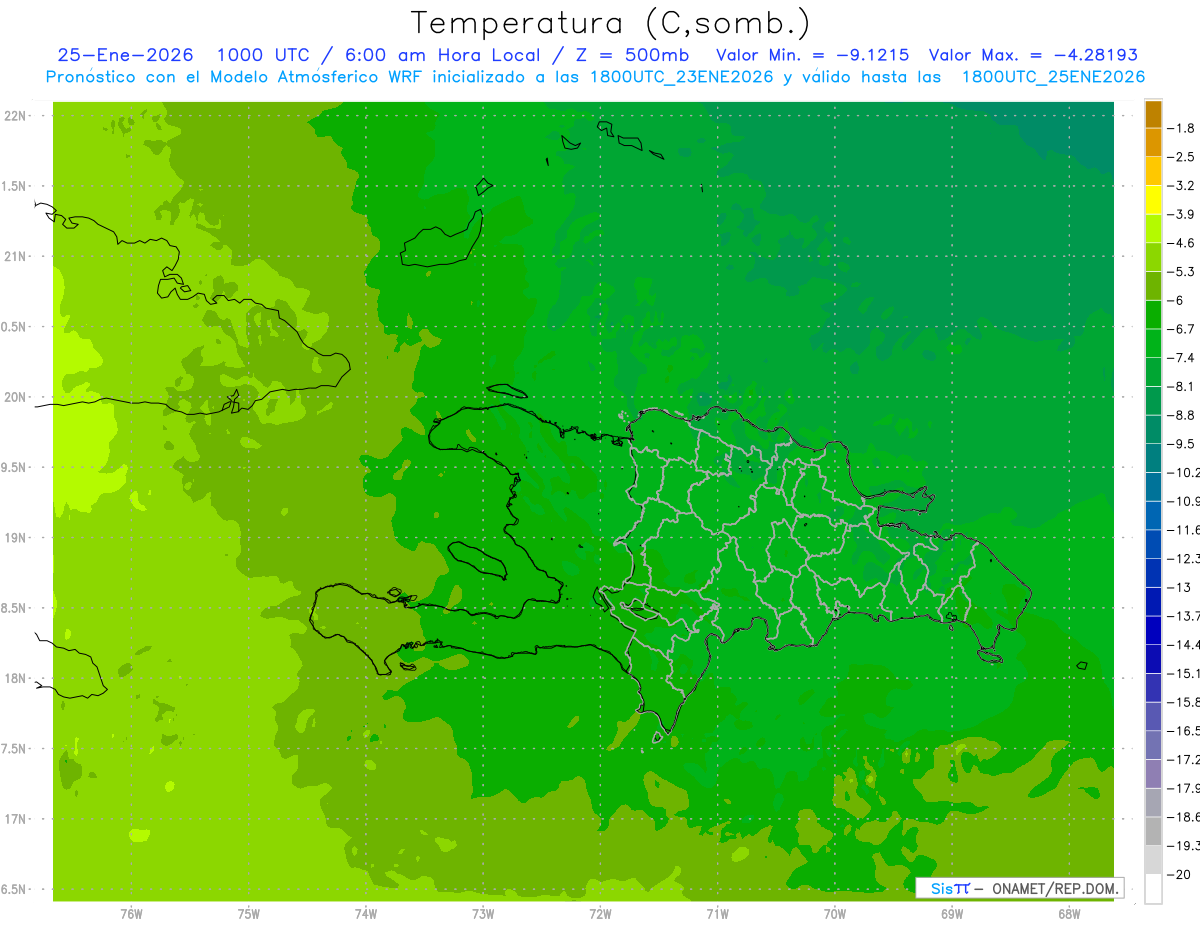Click the '19N' latitude label

tap(14, 538)
